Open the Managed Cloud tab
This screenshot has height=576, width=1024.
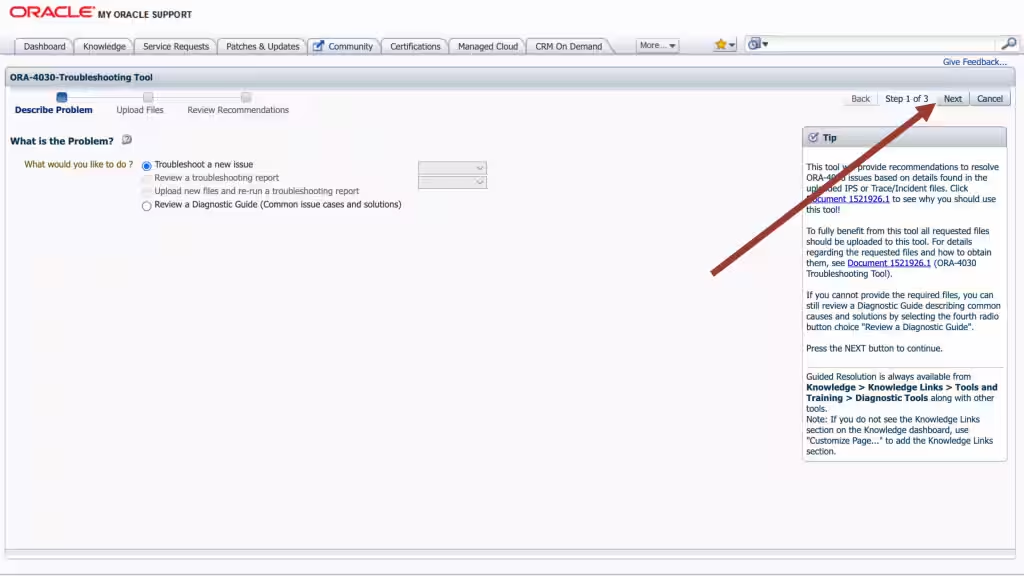[x=488, y=46]
